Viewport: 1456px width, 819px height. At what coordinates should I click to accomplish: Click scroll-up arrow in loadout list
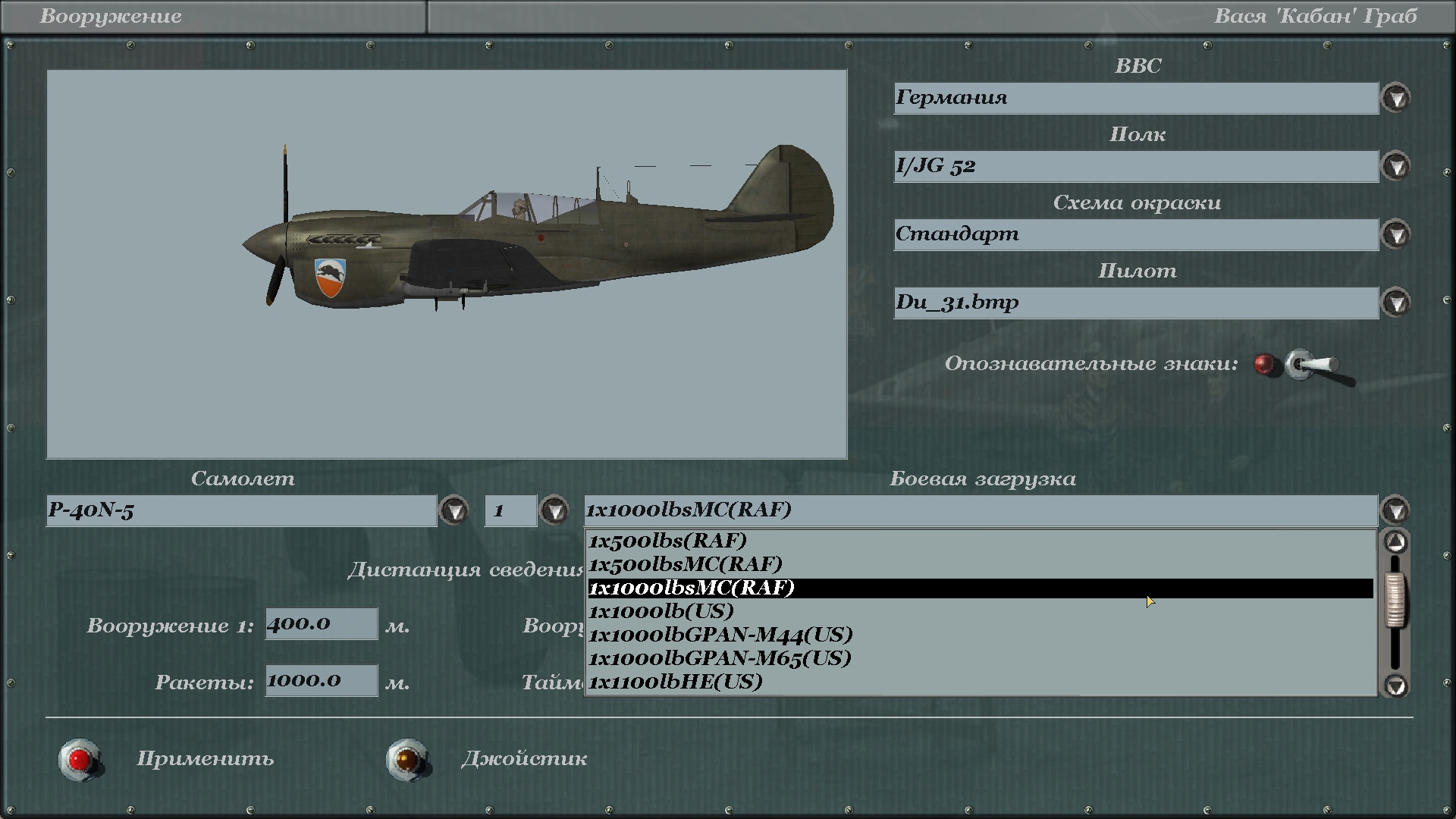[x=1396, y=541]
